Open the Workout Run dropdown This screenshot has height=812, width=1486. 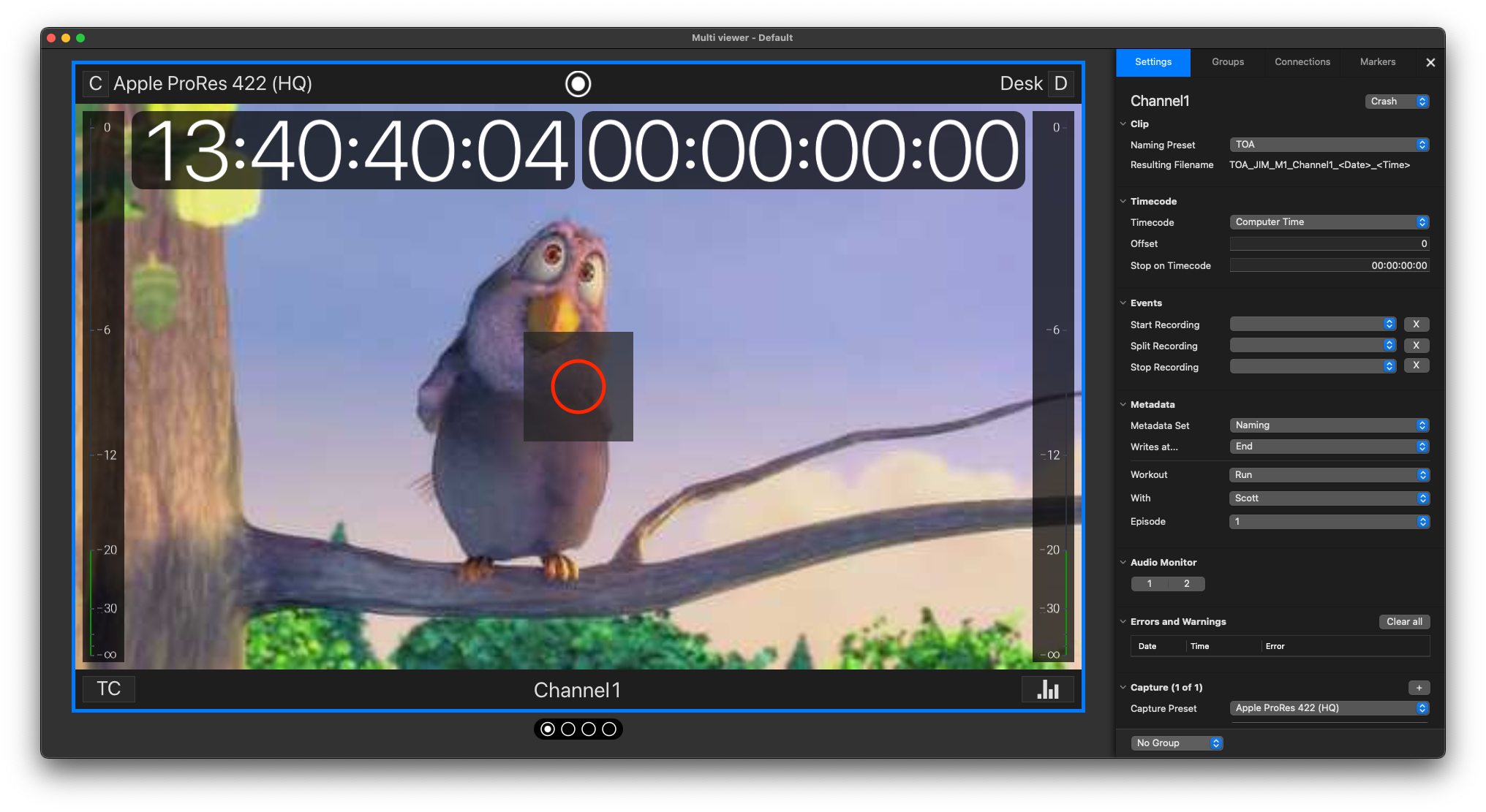(1329, 475)
